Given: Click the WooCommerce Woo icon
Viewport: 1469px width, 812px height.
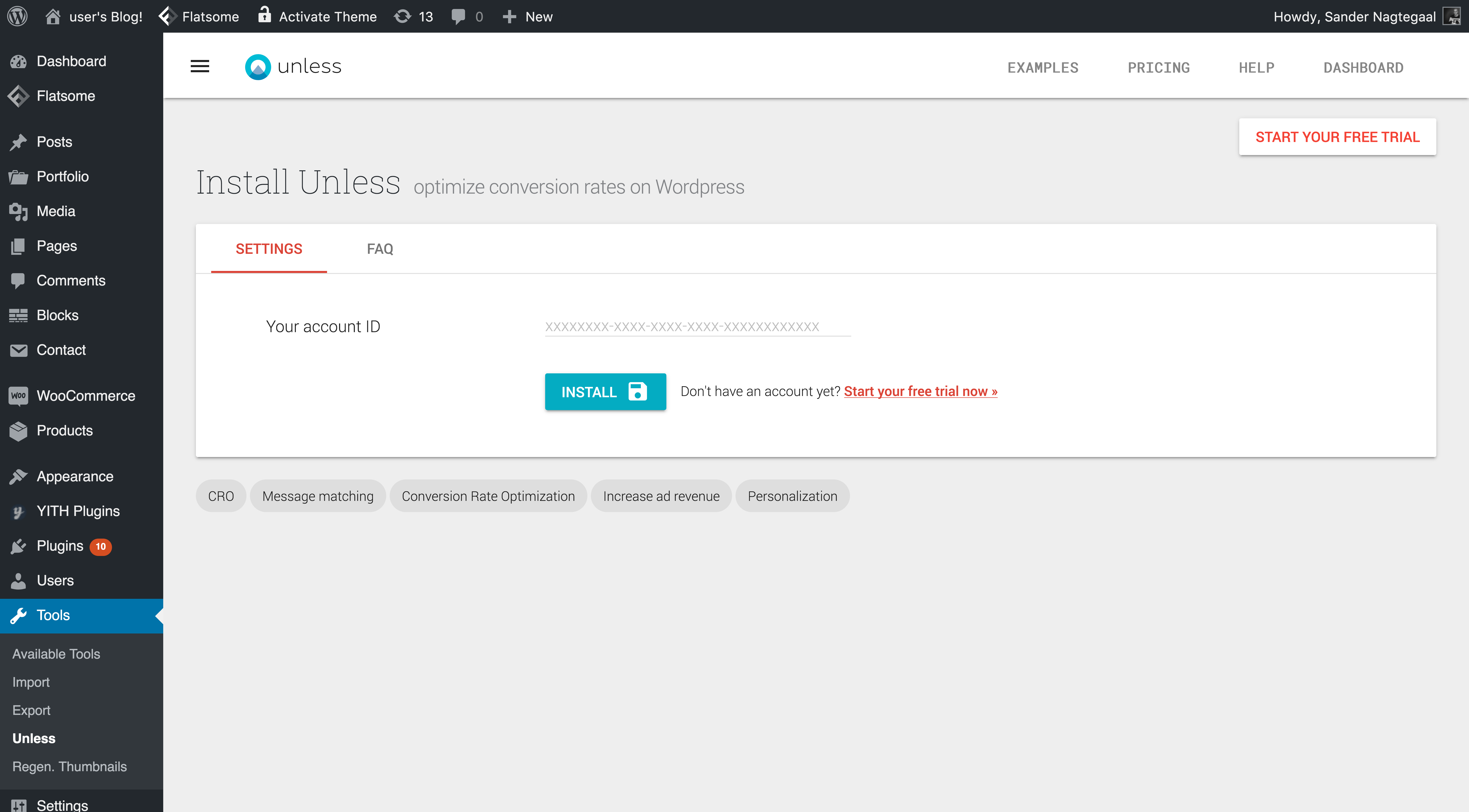Looking at the screenshot, I should click(x=18, y=396).
